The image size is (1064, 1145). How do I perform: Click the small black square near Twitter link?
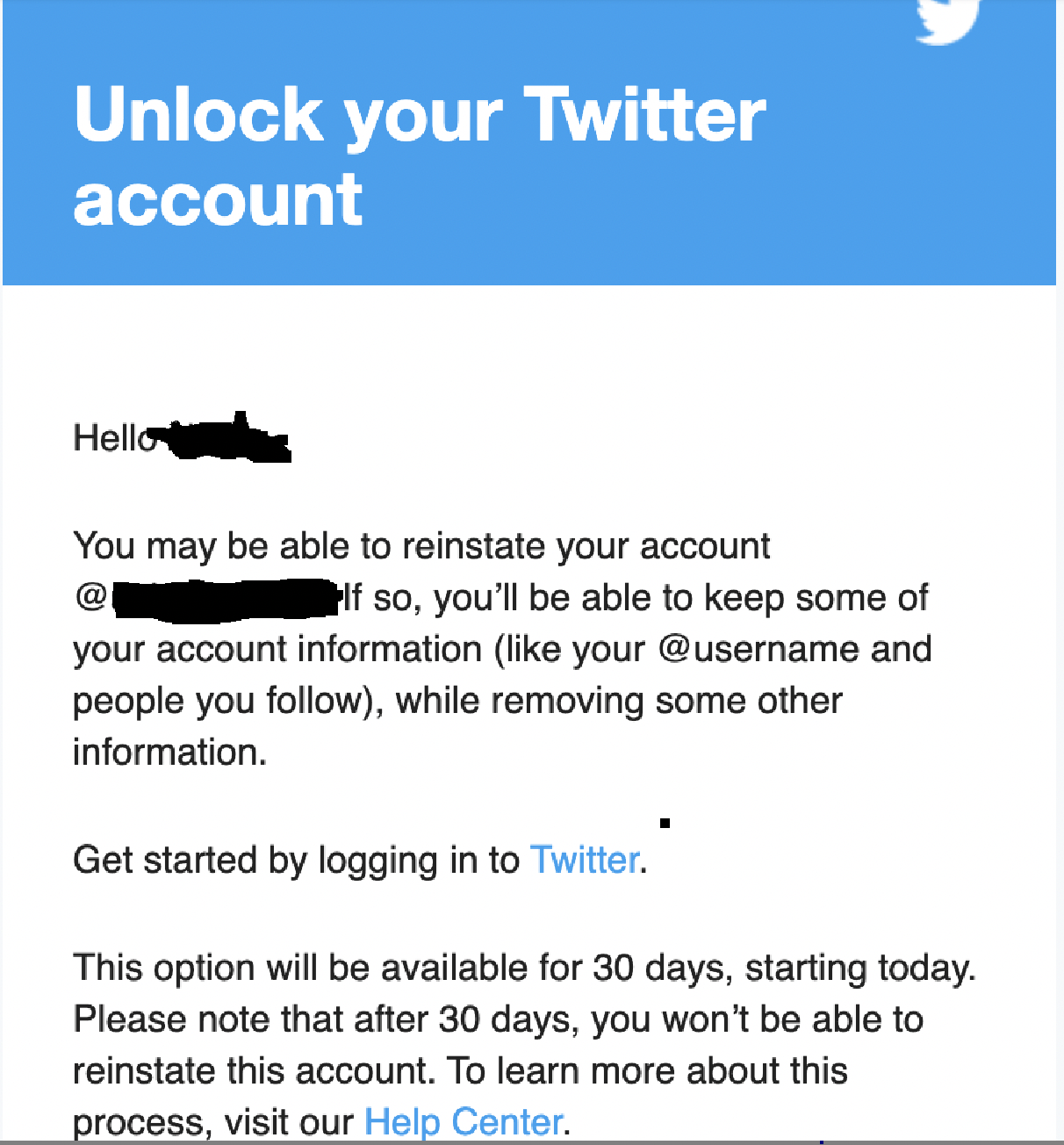[665, 823]
